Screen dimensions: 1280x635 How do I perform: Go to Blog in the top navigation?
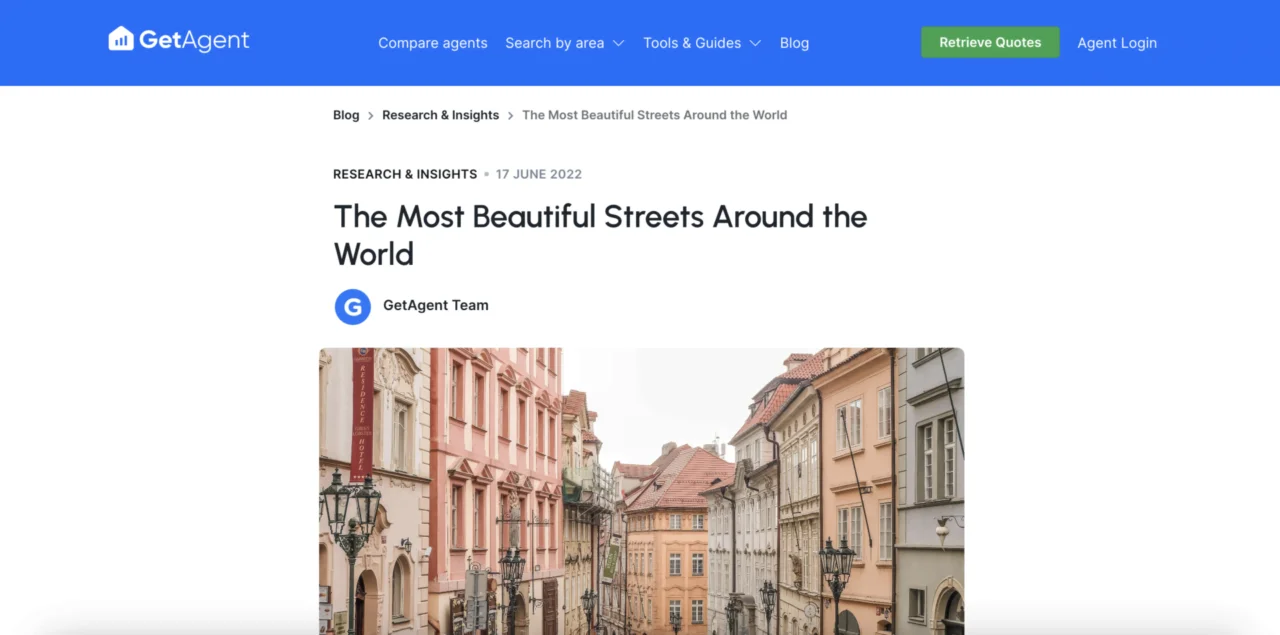tap(794, 43)
